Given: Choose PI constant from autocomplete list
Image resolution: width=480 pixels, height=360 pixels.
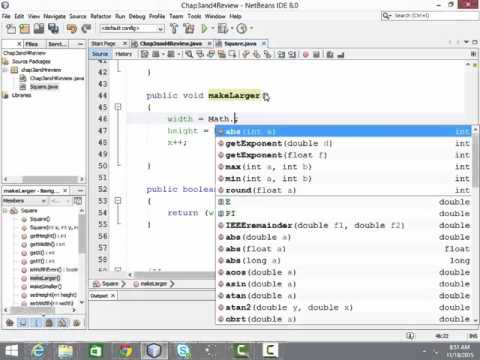Looking at the screenshot, I should (x=344, y=213).
